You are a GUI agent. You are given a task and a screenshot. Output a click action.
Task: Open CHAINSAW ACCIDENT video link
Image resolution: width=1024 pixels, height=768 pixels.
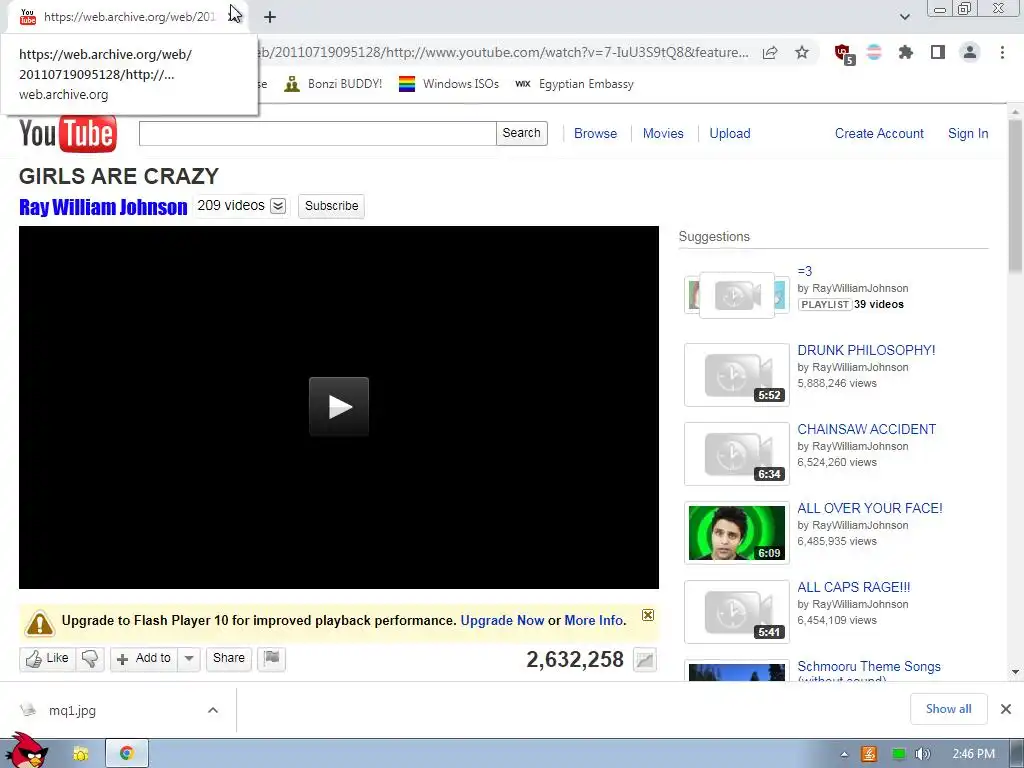click(x=867, y=429)
